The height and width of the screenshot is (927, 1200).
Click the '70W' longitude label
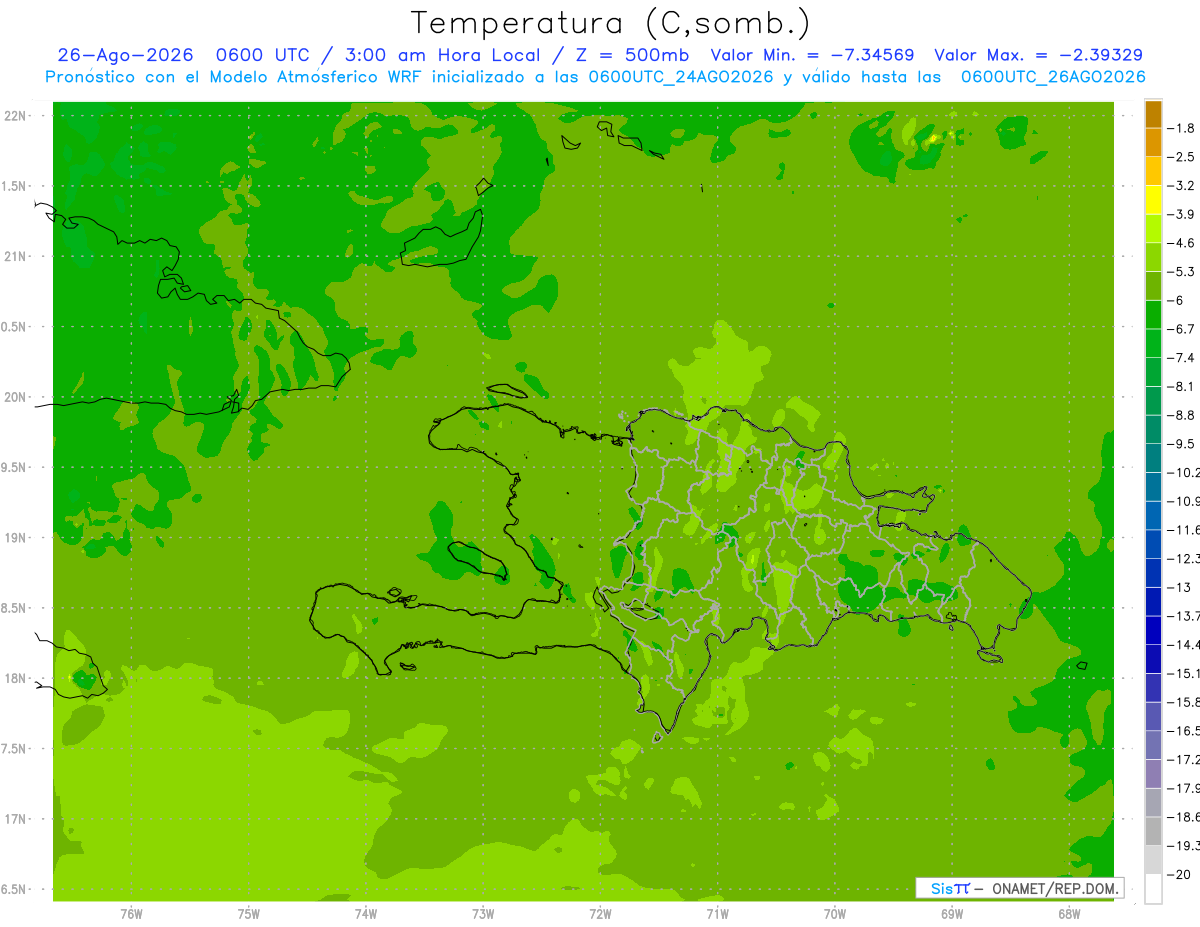(835, 913)
